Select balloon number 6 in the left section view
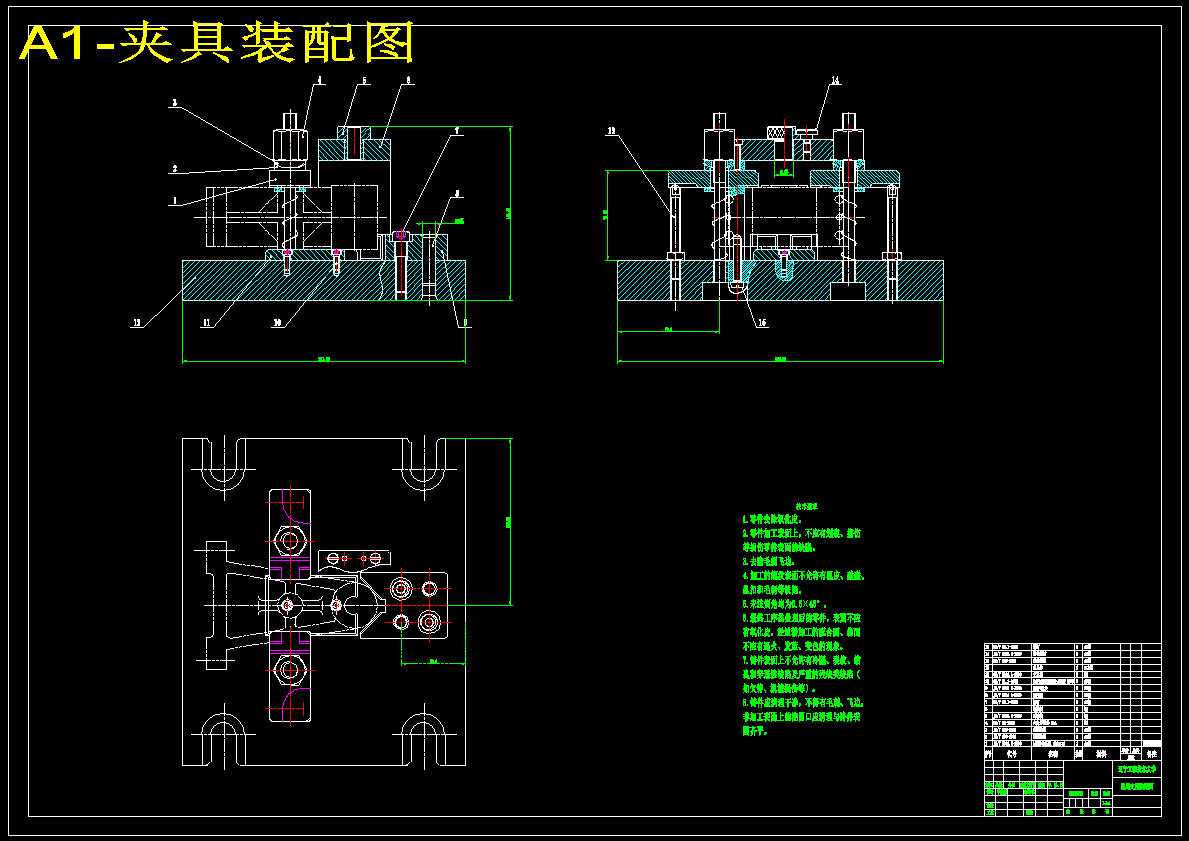 409,80
